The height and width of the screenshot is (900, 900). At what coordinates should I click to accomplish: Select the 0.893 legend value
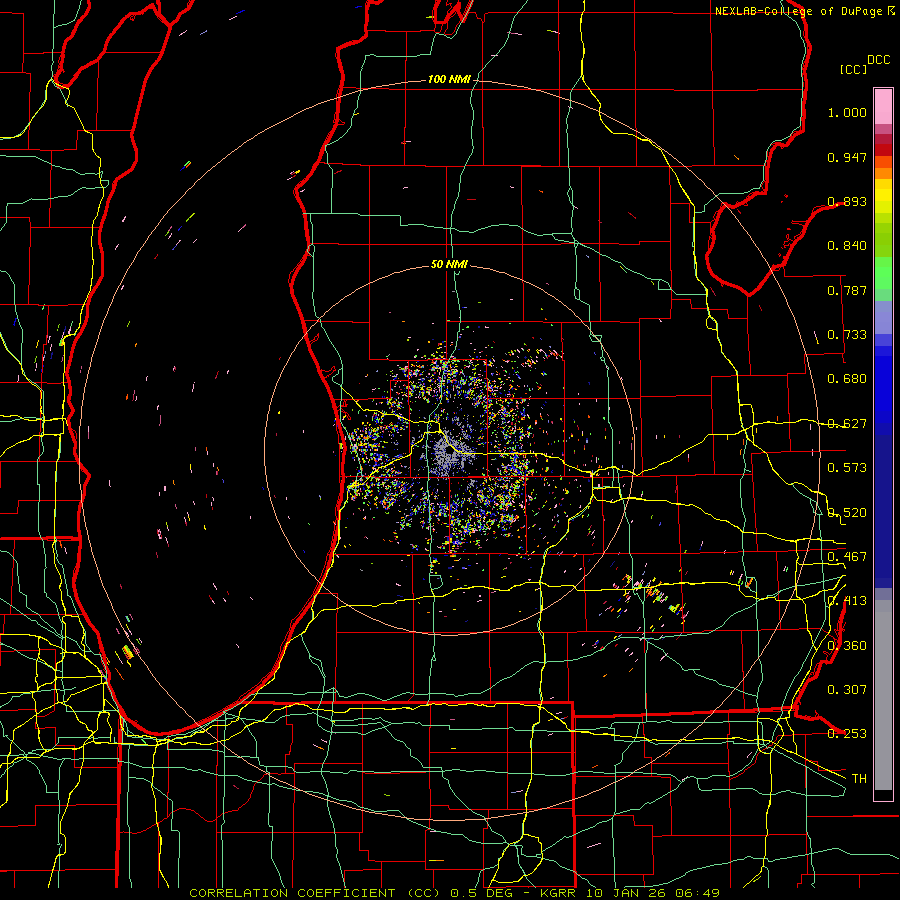pos(847,201)
